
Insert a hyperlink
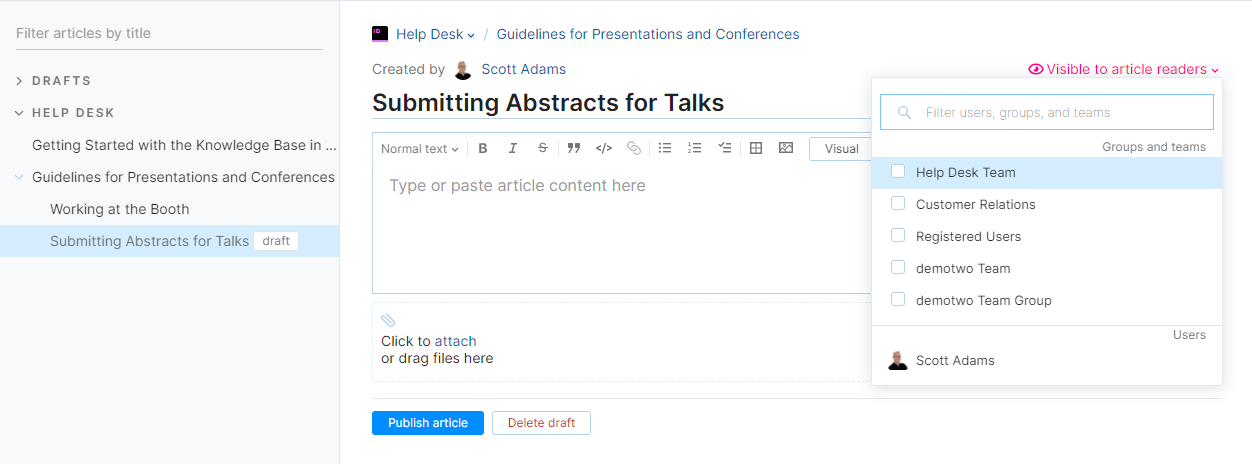[x=634, y=148]
